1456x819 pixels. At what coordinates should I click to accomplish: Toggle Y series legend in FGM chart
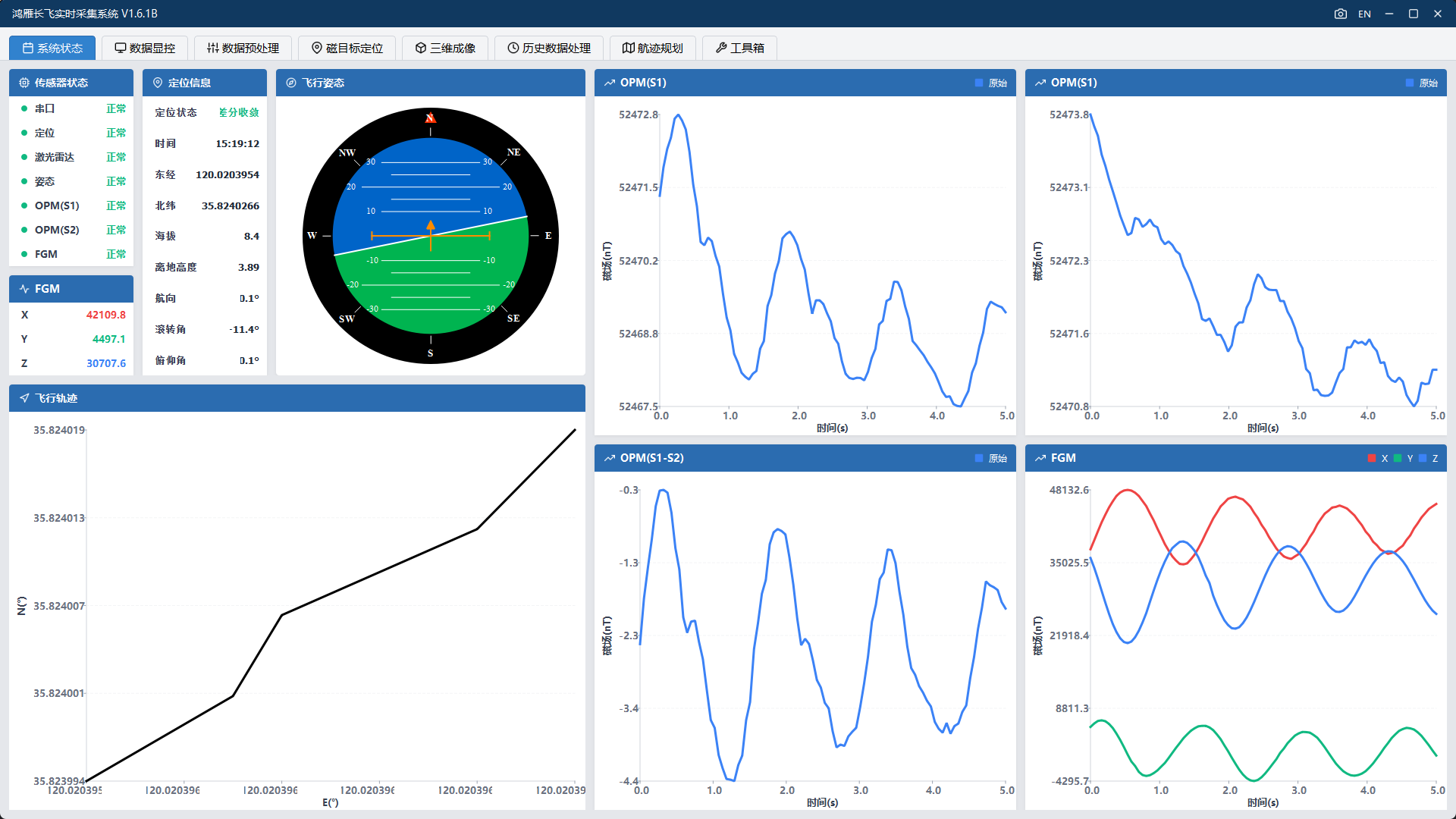[1403, 458]
